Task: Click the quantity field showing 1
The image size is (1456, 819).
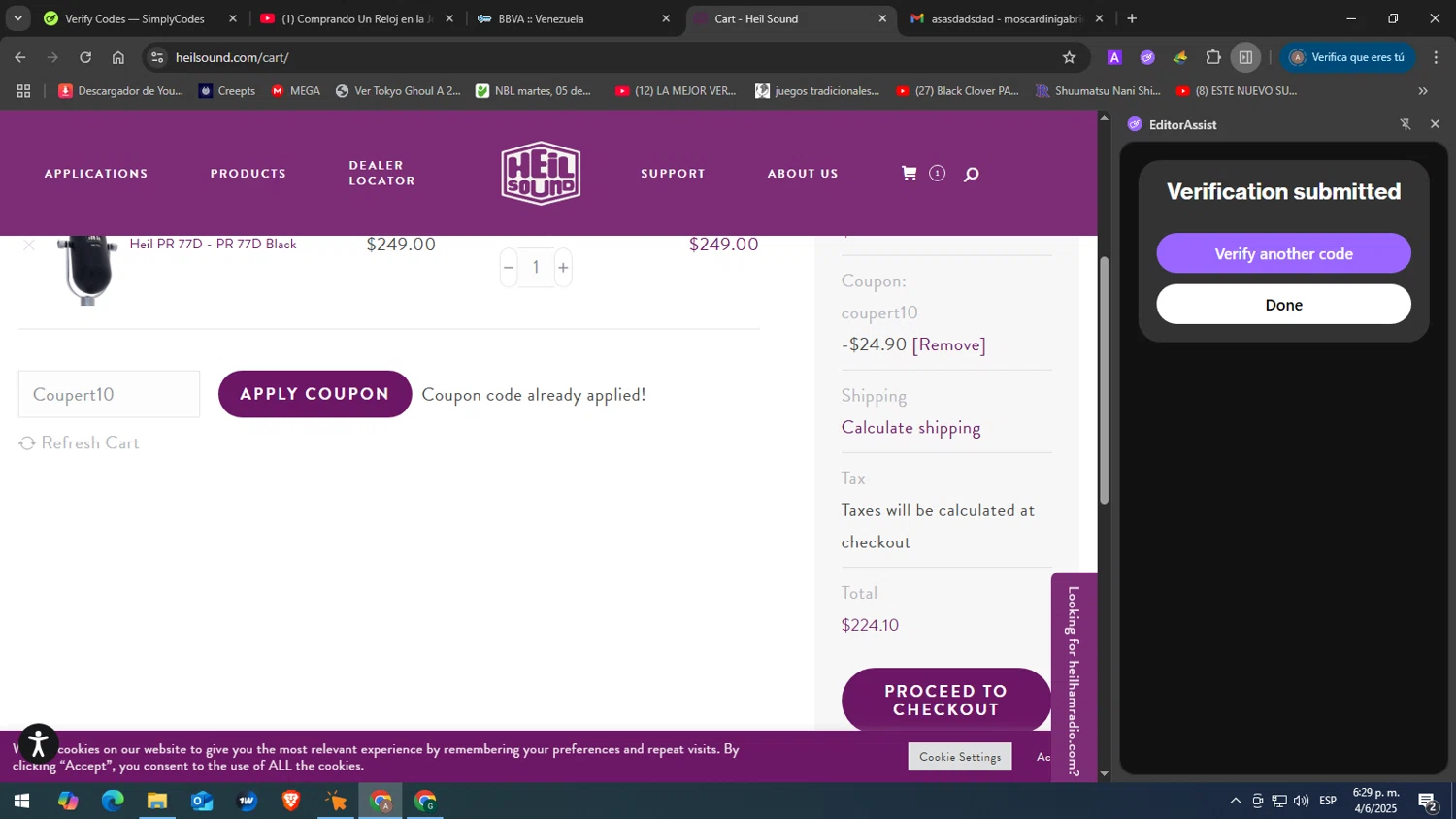Action: (536, 267)
